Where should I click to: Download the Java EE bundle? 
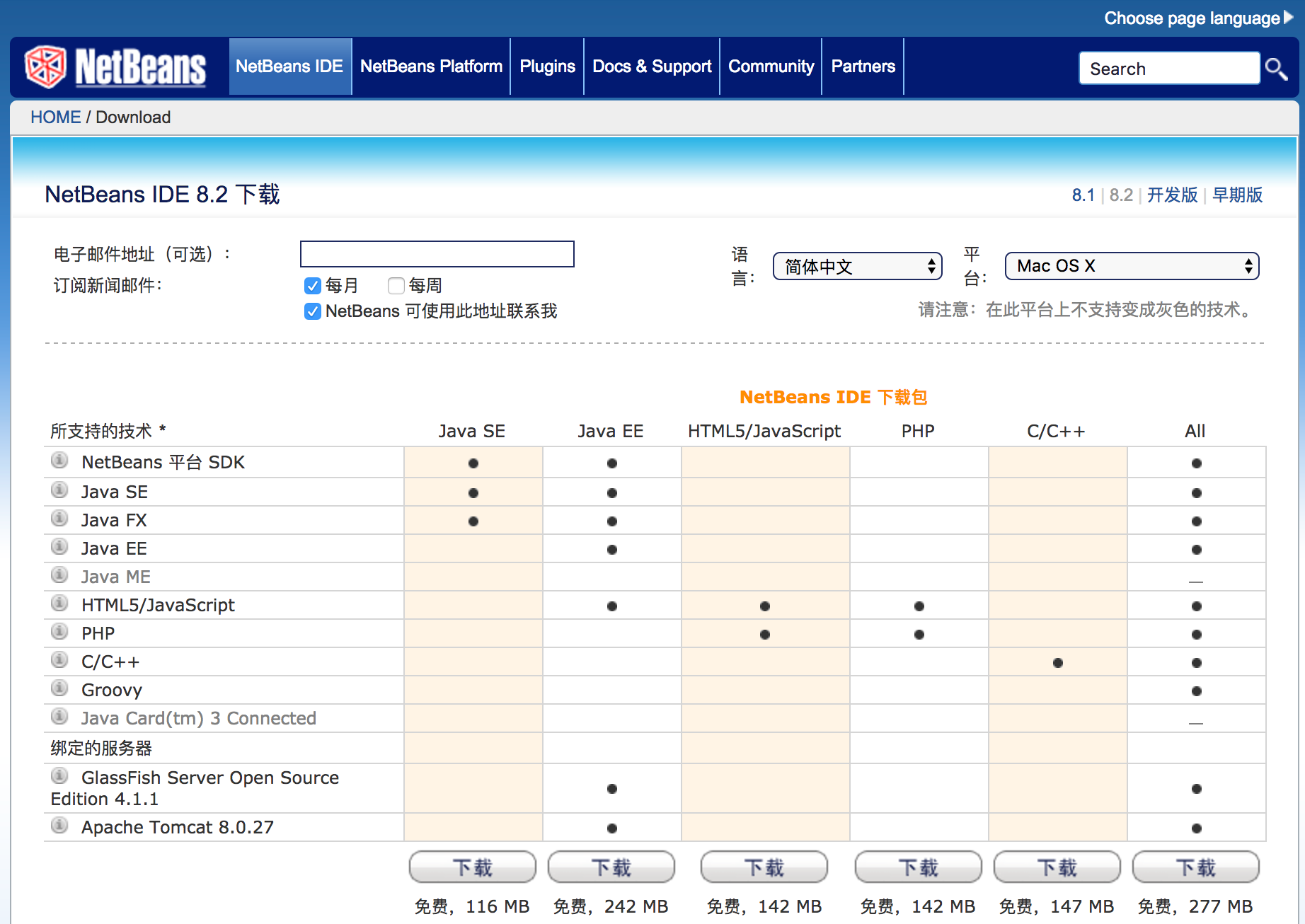click(611, 867)
